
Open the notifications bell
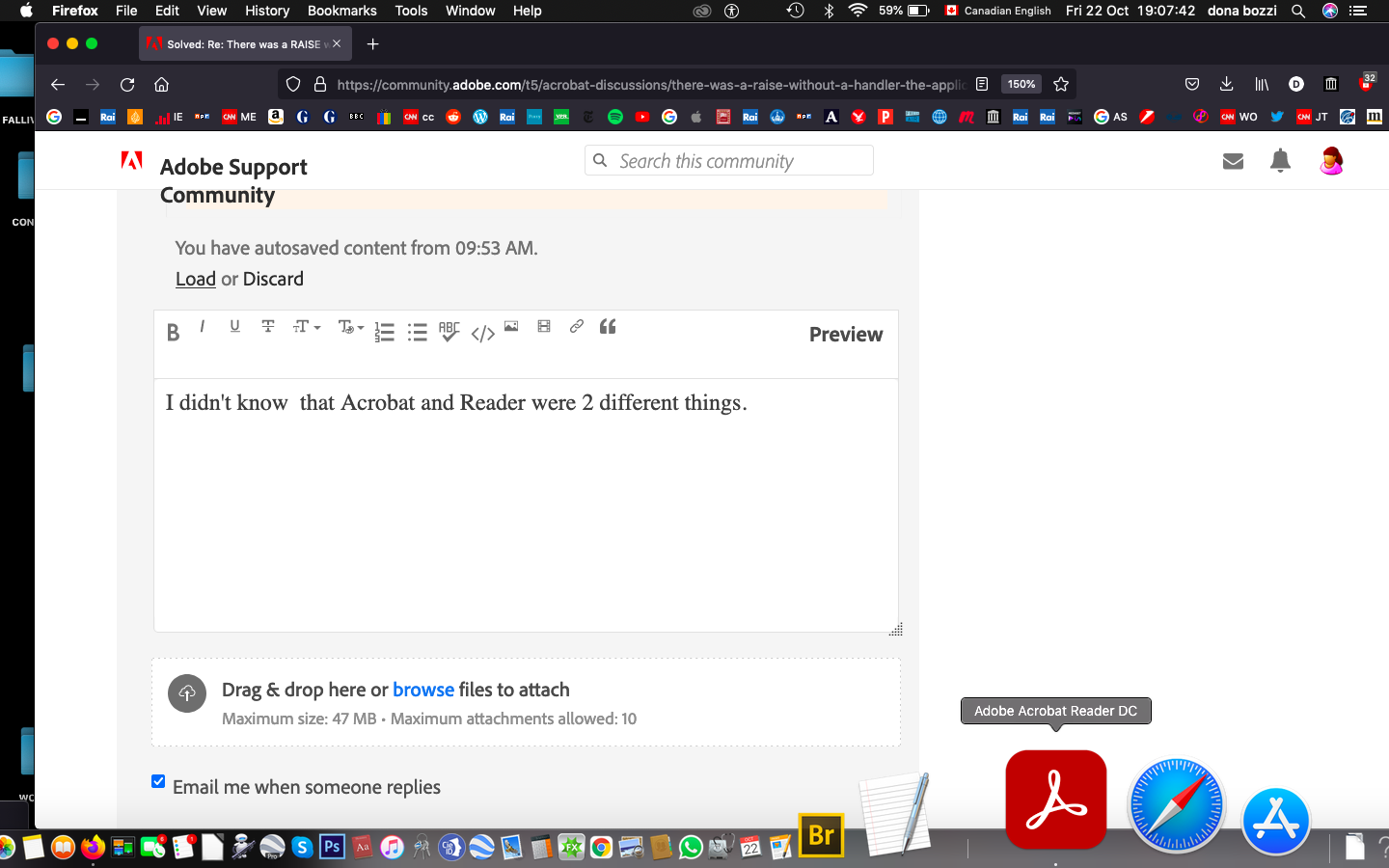pyautogui.click(x=1280, y=161)
